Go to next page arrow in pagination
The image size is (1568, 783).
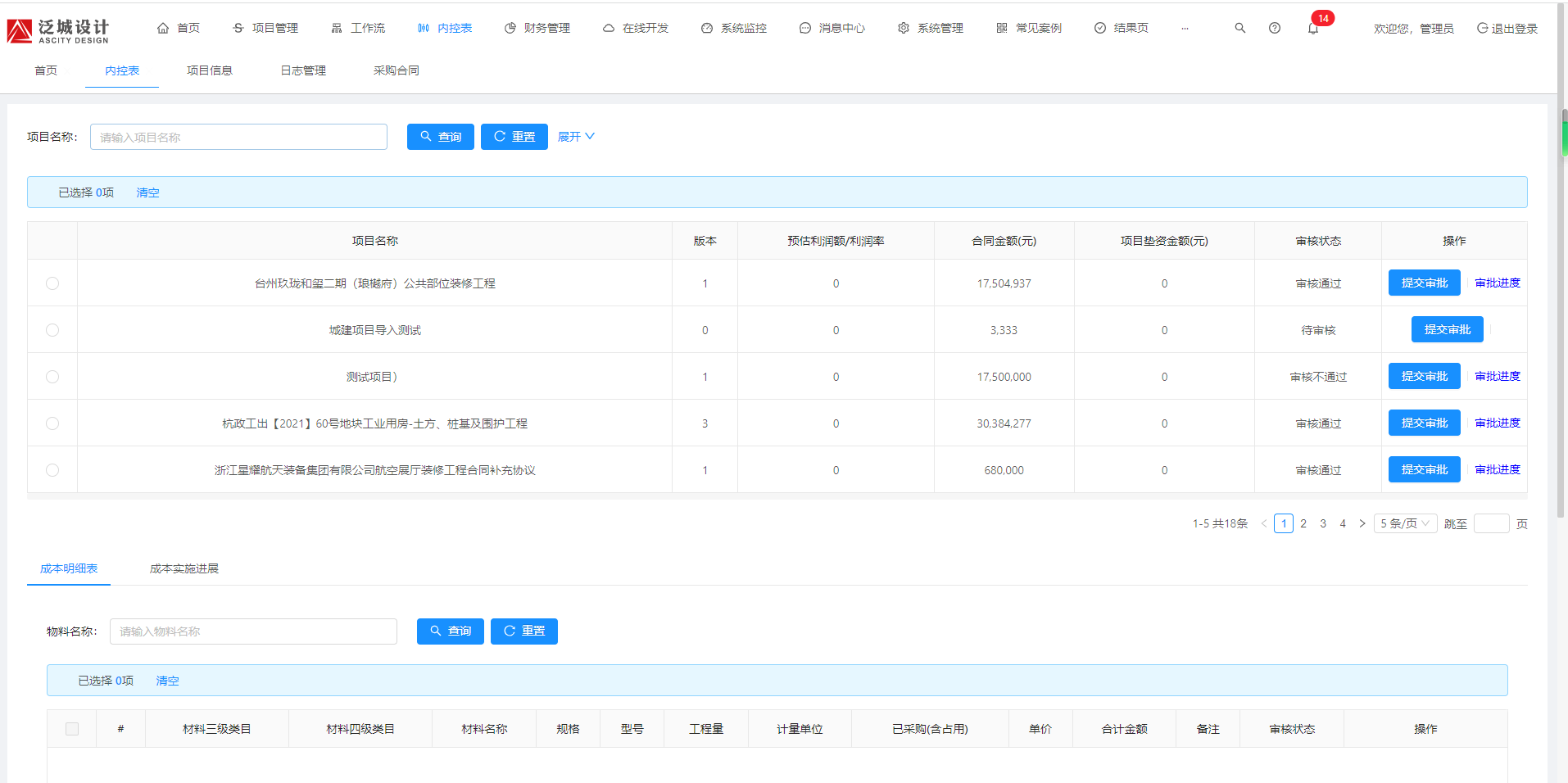click(1362, 523)
